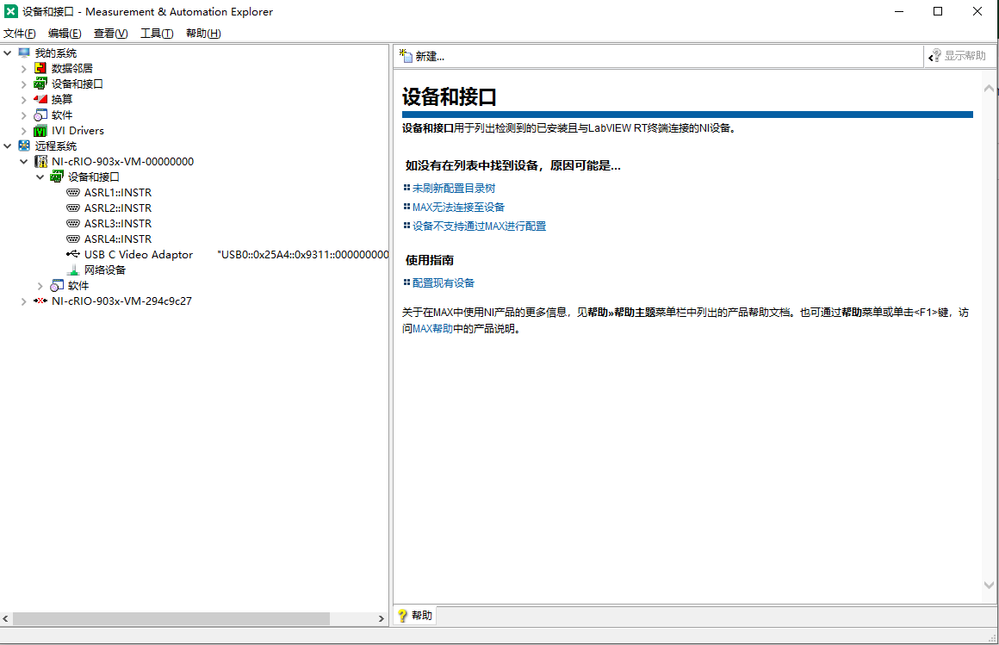This screenshot has height=645, width=999.
Task: Collapse the NI-cRIO-903x-VM-00000000 node
Action: [24, 162]
